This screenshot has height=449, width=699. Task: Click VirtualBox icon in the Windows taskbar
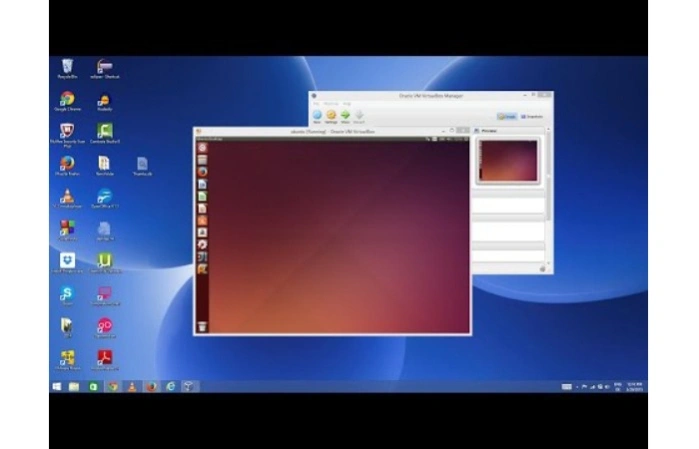[189, 387]
